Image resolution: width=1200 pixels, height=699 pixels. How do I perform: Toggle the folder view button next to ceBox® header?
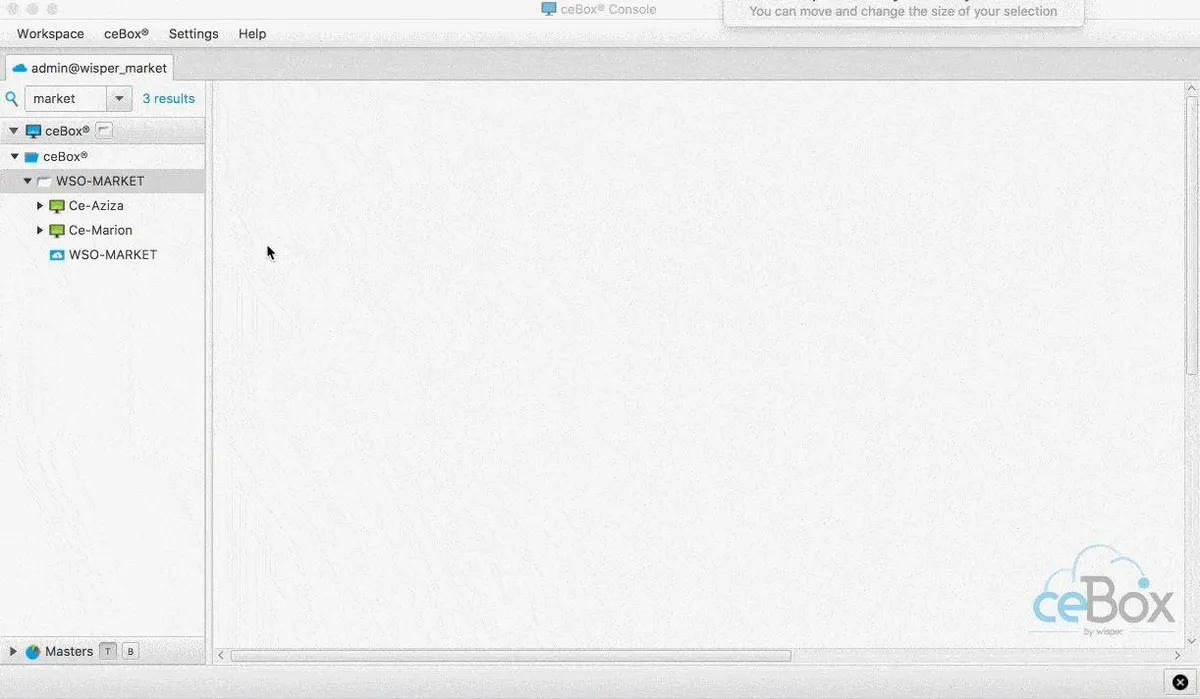pyautogui.click(x=104, y=130)
